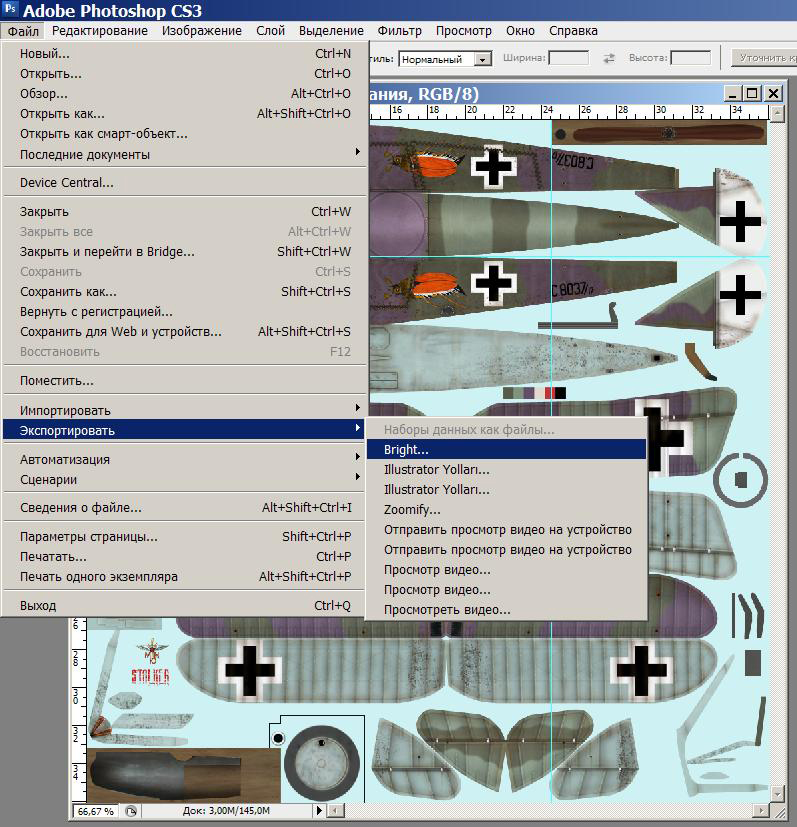This screenshot has width=797, height=827.
Task: Choose Поместить... from the menu
Action: [x=185, y=381]
